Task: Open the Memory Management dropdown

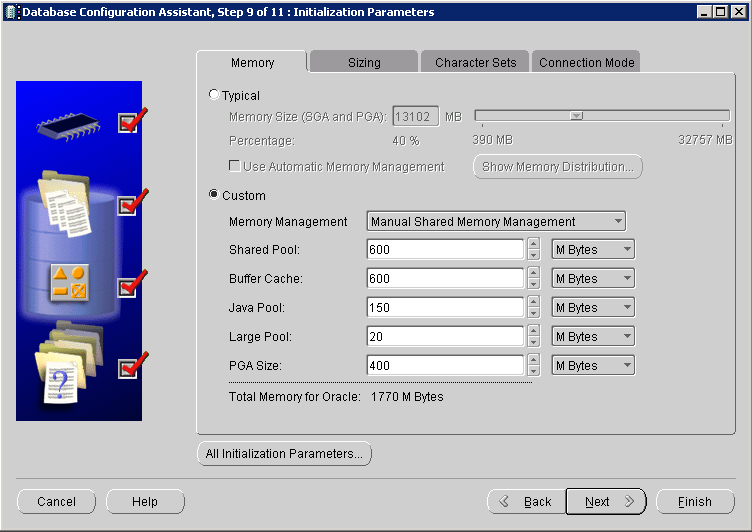Action: [496, 221]
